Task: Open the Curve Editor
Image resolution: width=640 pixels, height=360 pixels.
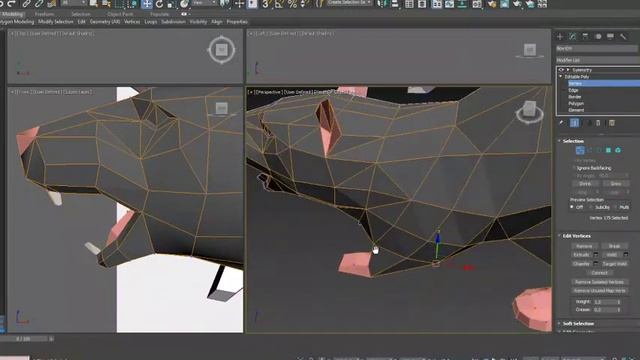Action: (449, 4)
